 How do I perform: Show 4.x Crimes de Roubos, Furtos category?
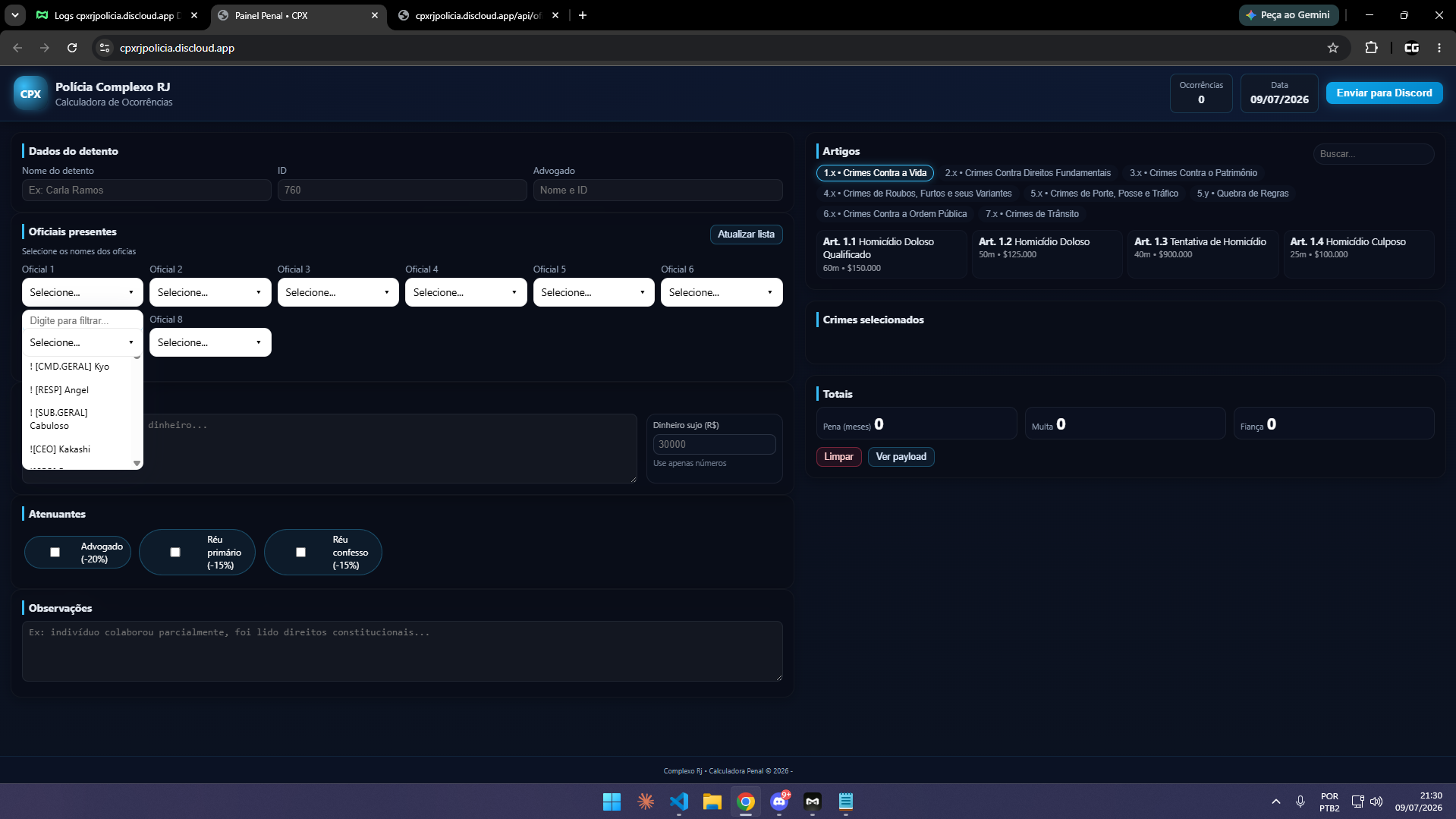pyautogui.click(x=917, y=194)
